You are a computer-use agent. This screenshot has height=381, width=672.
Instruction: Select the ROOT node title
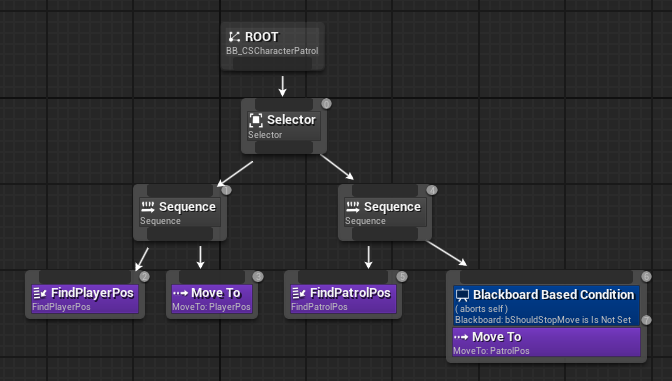pyautogui.click(x=261, y=37)
